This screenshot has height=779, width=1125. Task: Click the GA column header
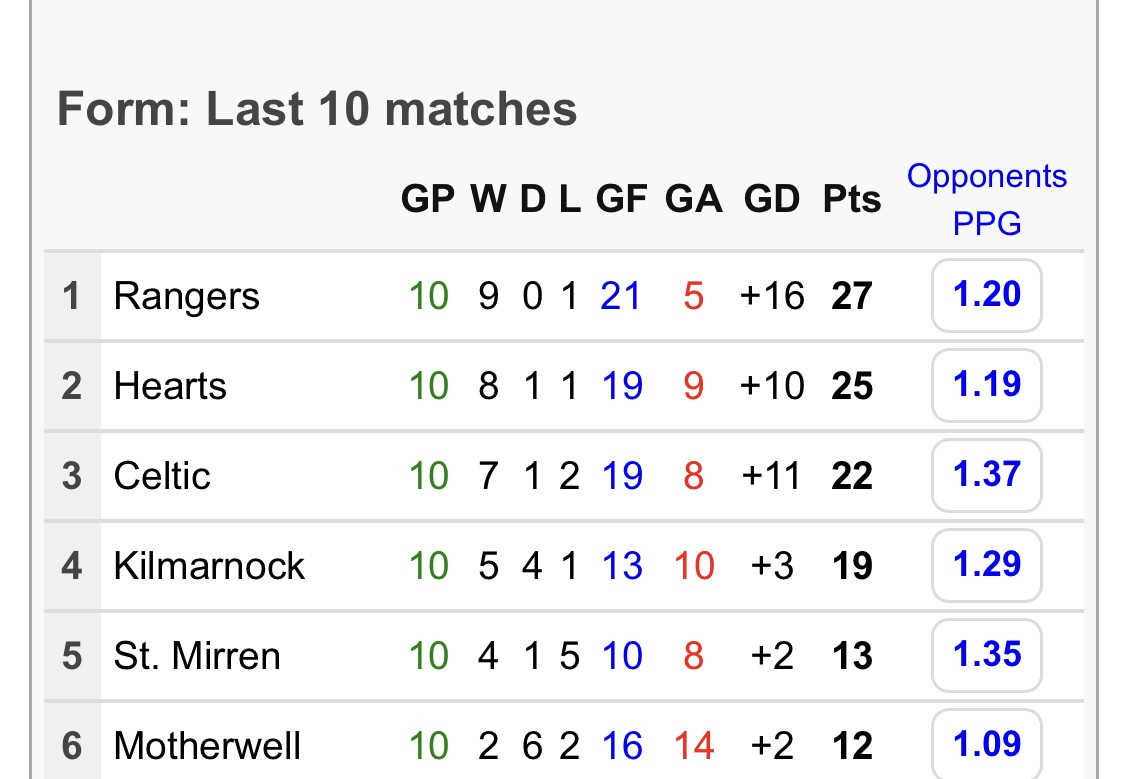[693, 199]
